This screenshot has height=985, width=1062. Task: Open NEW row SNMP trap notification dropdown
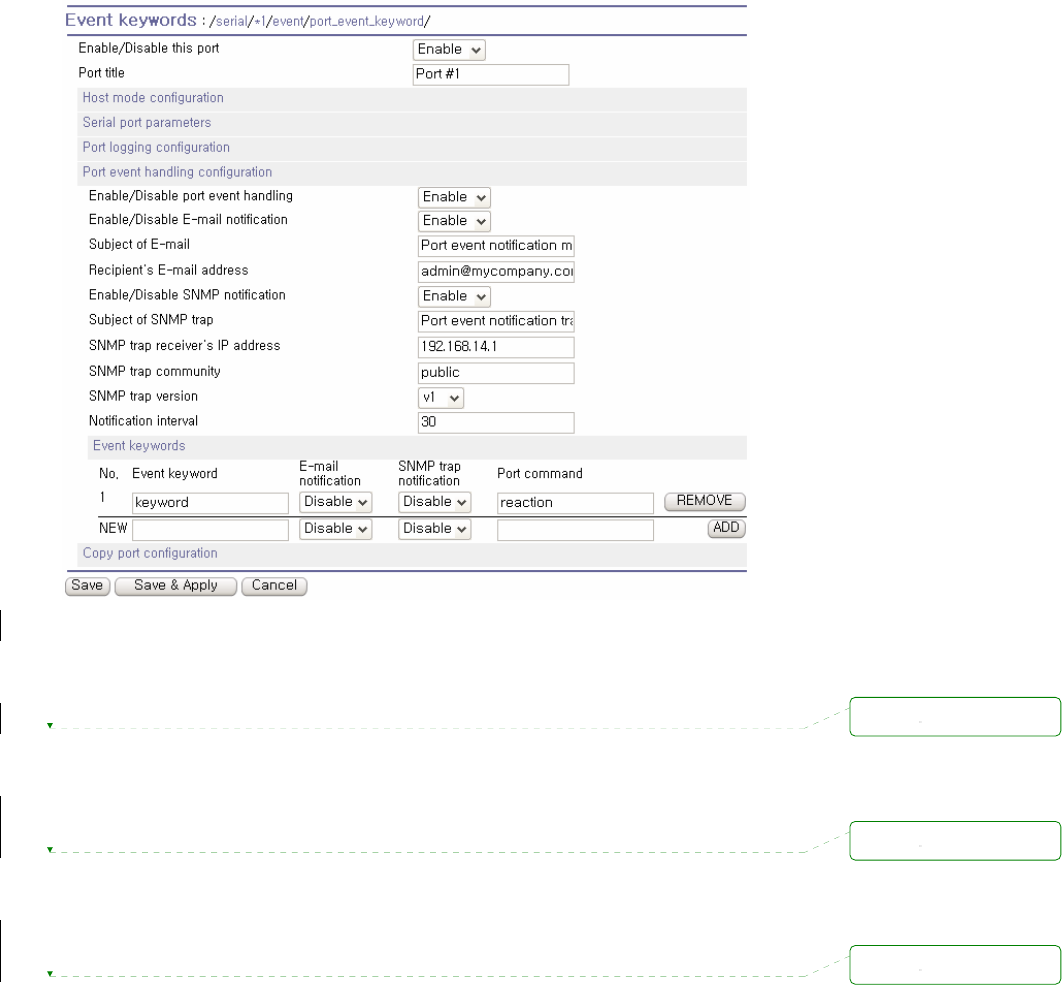(434, 528)
